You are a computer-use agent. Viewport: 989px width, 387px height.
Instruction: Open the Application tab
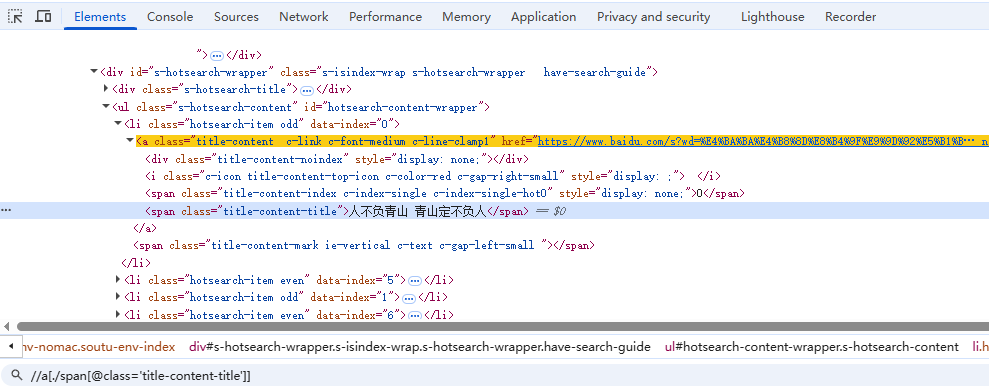(544, 17)
